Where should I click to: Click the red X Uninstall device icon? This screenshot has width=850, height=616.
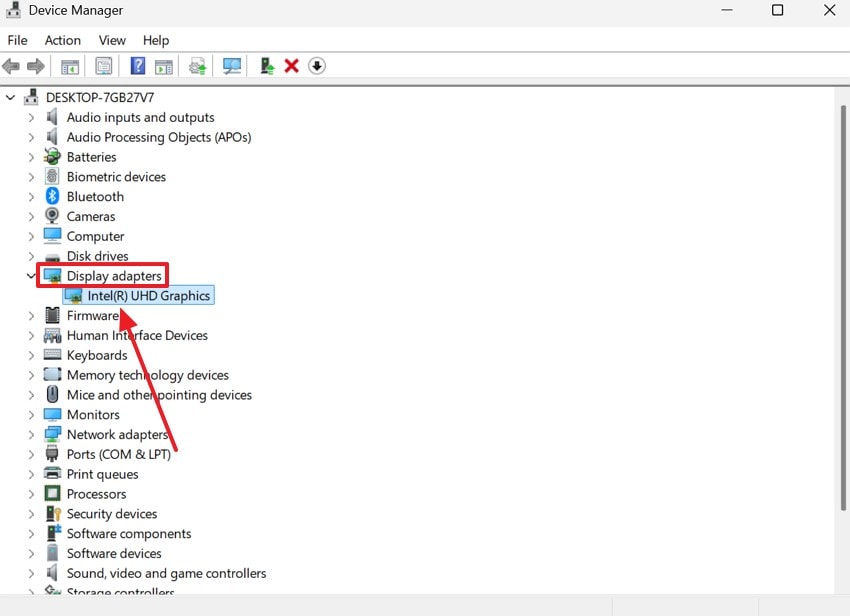click(292, 66)
